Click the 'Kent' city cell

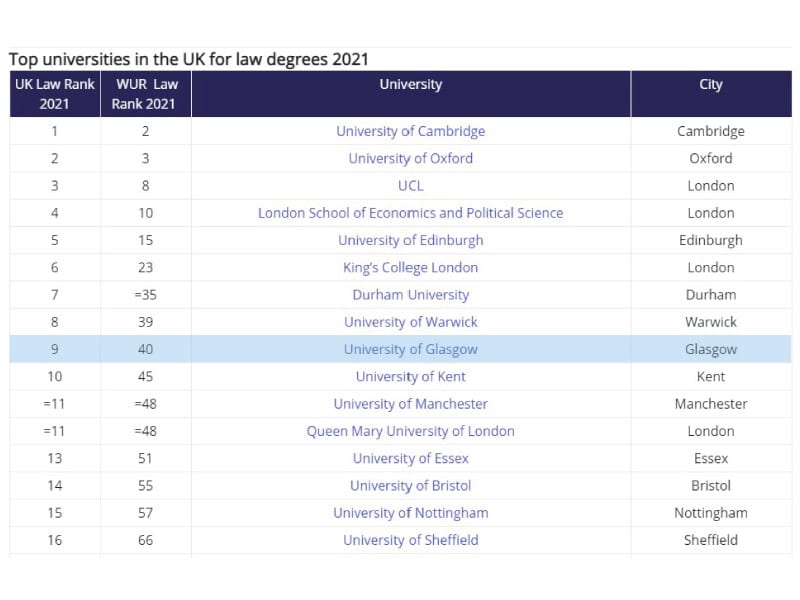[711, 377]
